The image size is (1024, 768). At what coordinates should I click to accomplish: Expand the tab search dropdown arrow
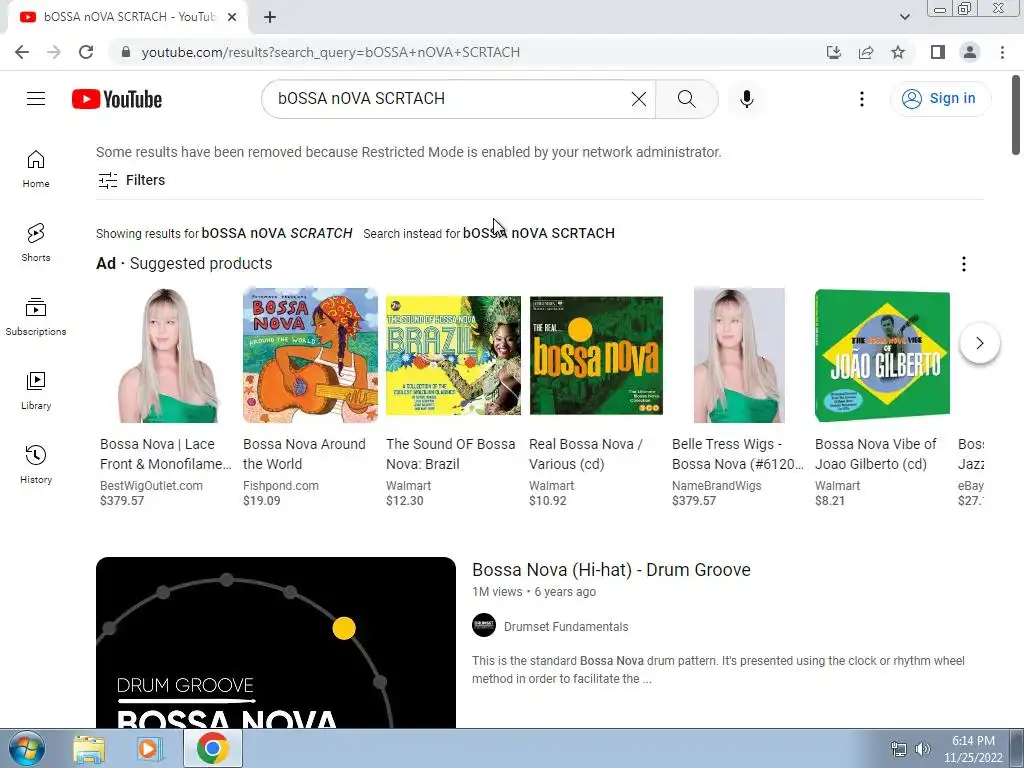pyautogui.click(x=904, y=17)
